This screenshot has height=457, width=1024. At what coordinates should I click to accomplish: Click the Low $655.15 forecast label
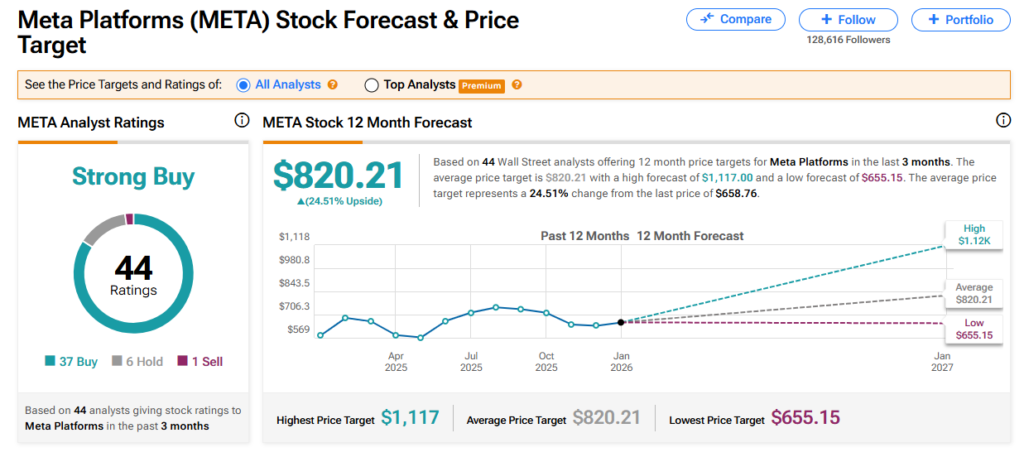click(973, 328)
